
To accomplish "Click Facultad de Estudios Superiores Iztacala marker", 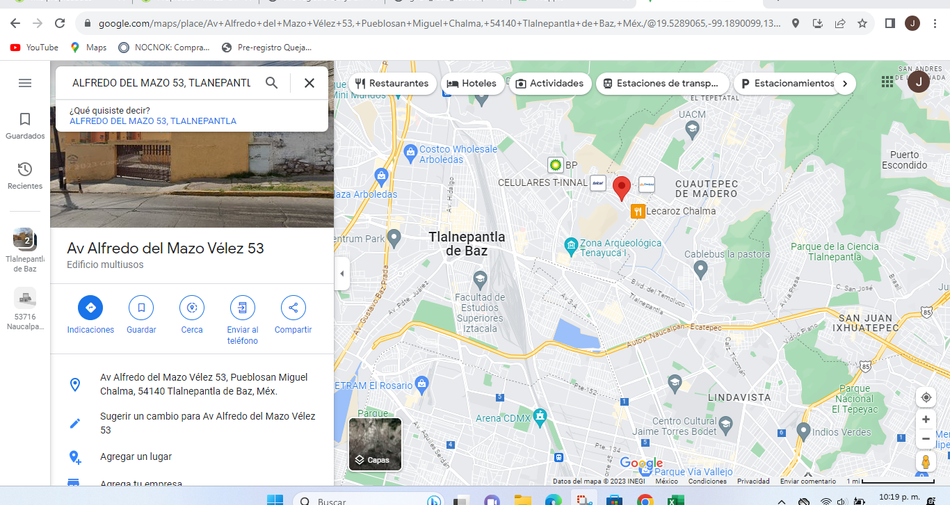I will point(480,279).
